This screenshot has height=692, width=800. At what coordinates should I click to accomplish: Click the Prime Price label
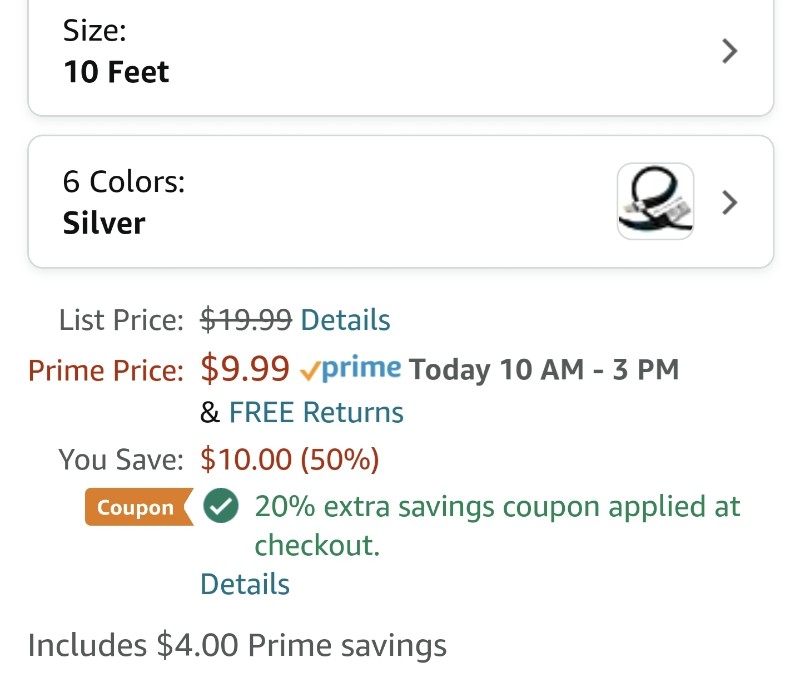tap(106, 370)
